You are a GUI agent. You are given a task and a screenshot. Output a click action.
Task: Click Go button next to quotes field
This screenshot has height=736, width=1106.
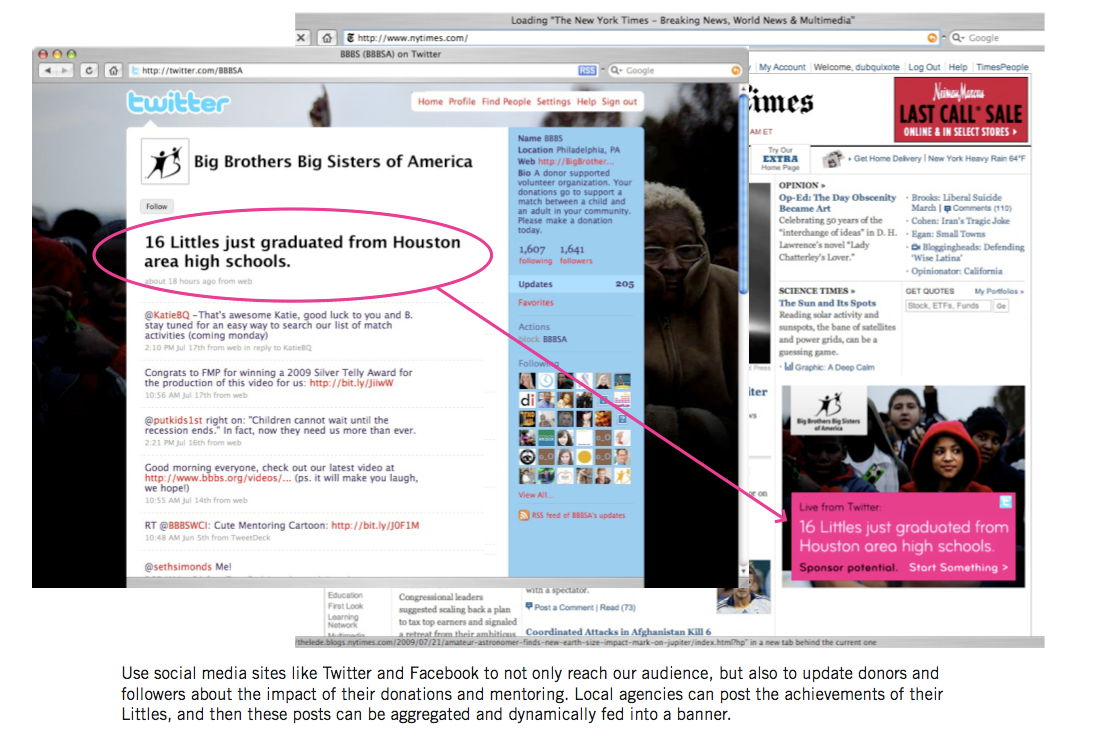coord(1001,306)
